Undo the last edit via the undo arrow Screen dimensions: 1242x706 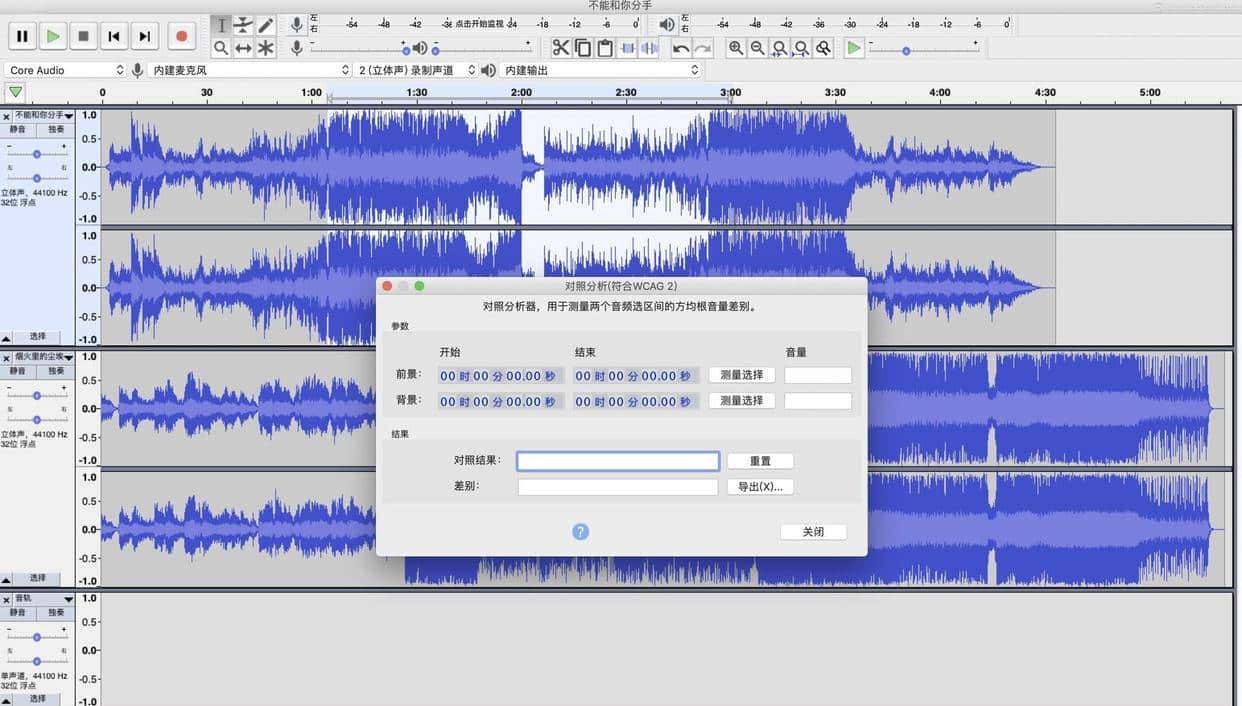point(682,47)
